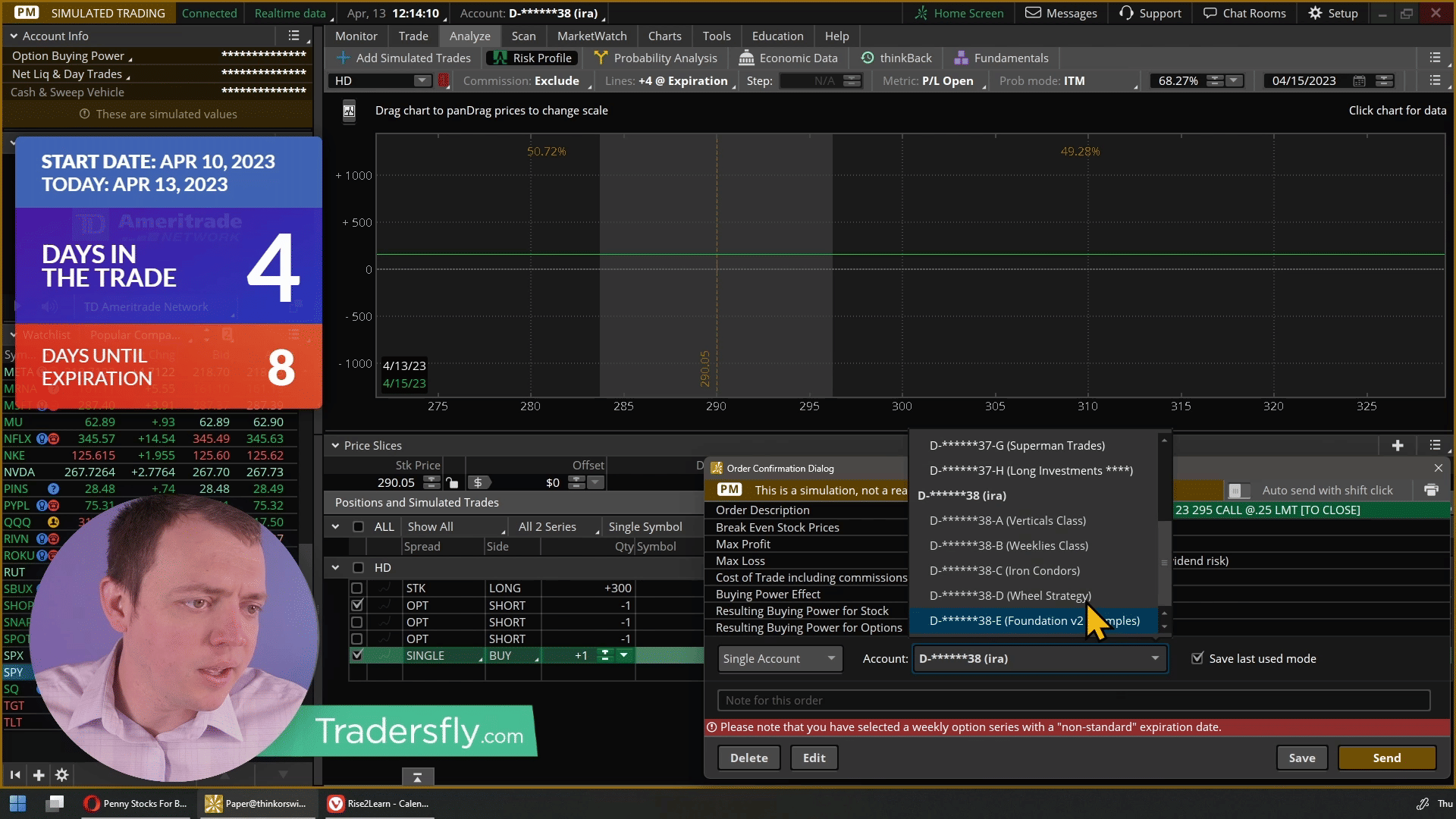Switch to the Charts tab
This screenshot has height=819, width=1456.
tap(664, 36)
